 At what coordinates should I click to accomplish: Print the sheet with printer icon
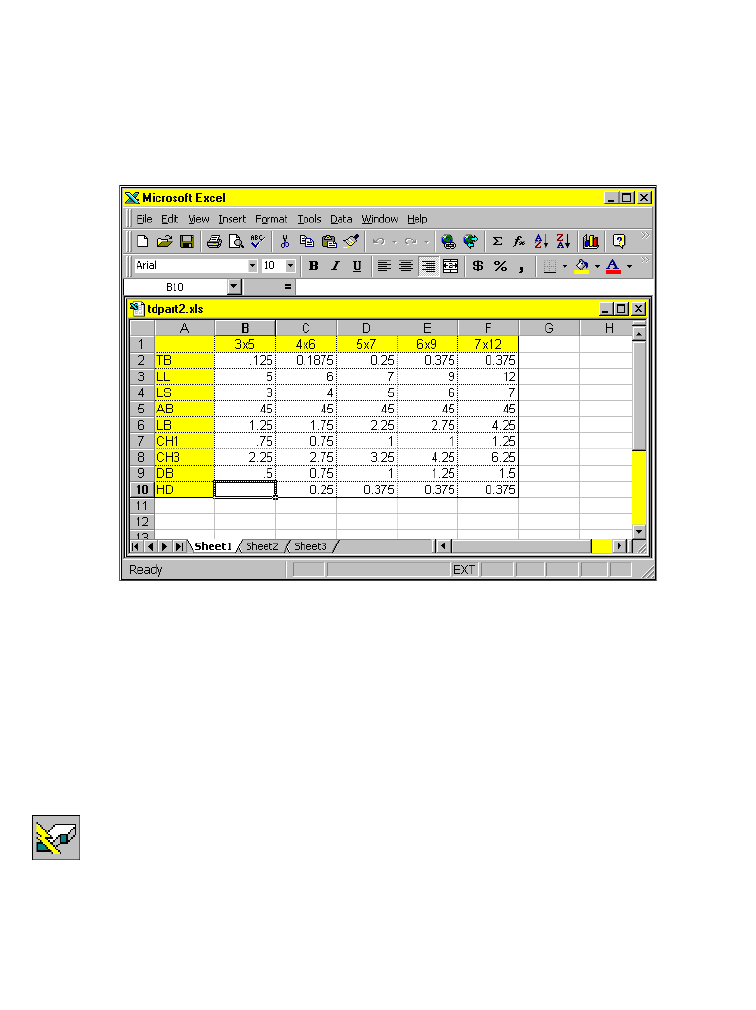tap(214, 242)
